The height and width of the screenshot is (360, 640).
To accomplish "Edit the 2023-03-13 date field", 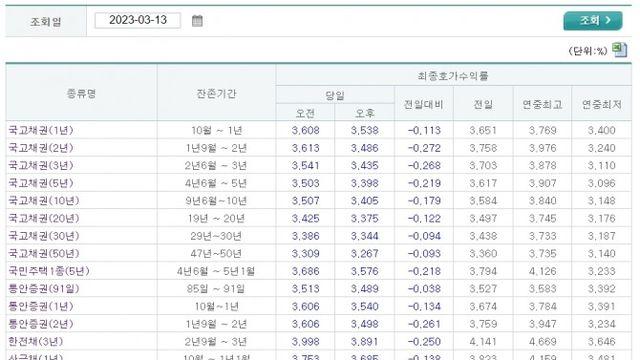I will (138, 20).
